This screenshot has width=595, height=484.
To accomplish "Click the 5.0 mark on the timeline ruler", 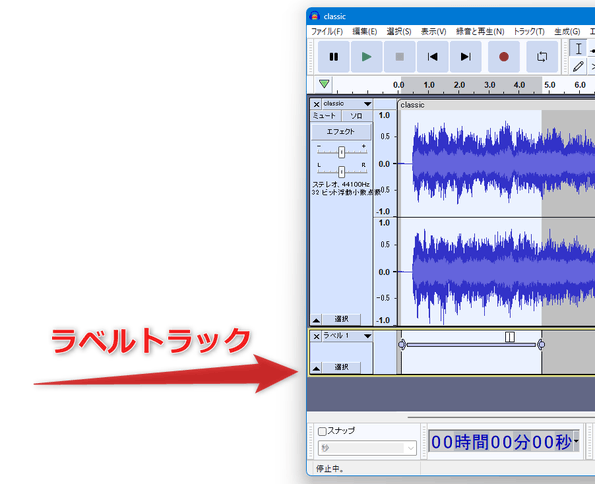I will click(549, 85).
